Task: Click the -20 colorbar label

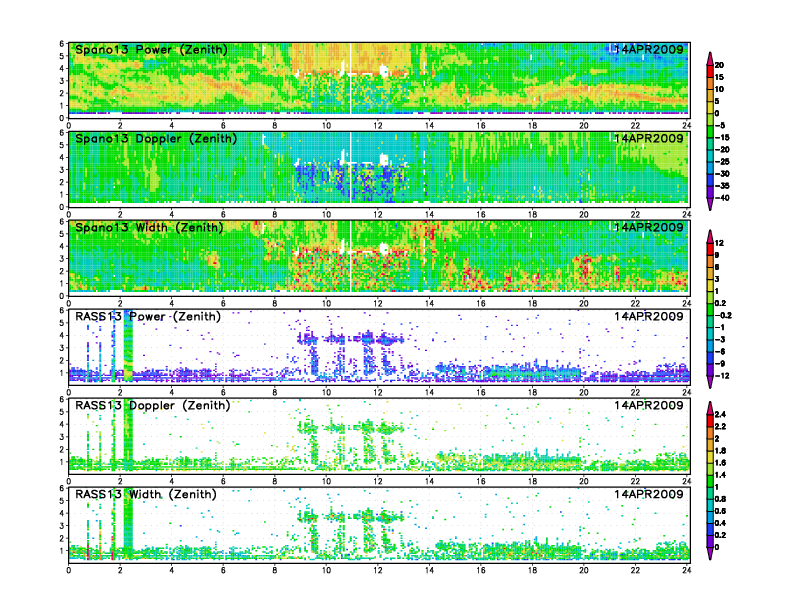Action: coord(722,149)
